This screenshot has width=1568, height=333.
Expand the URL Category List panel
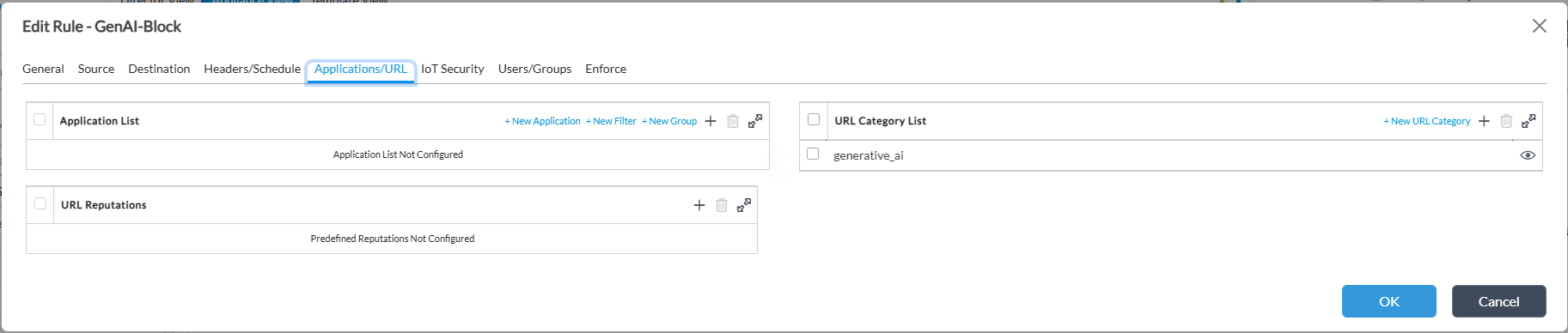[x=1528, y=121]
